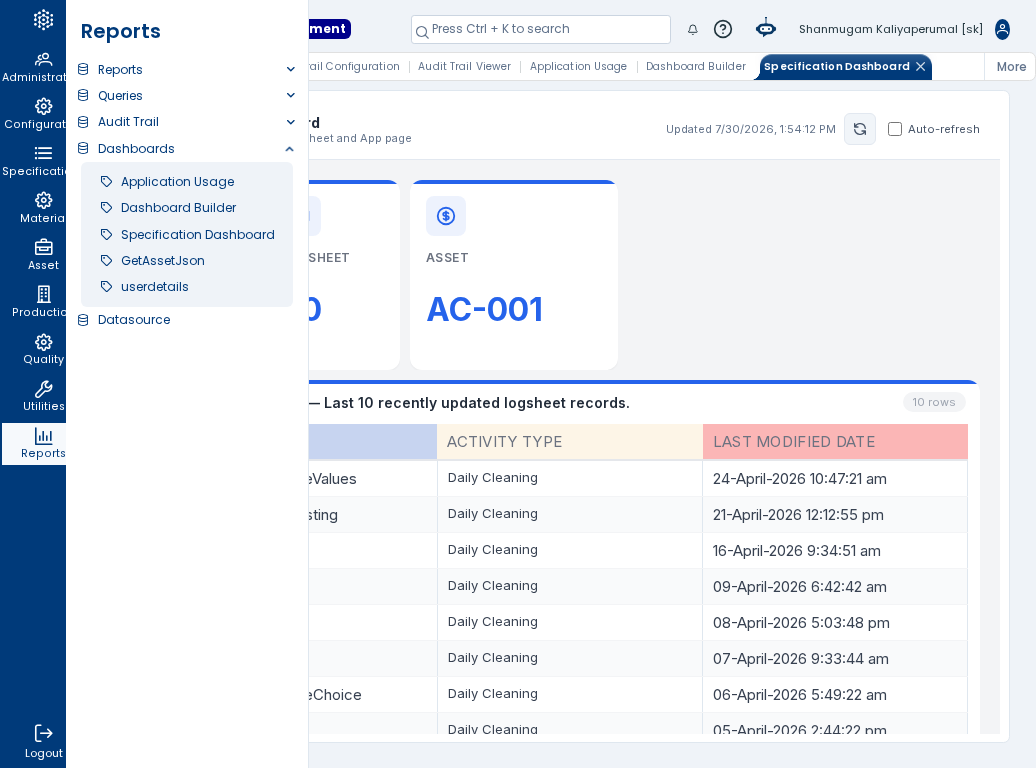Click the 07-April-2026 9:33:44 am cell
Image resolution: width=1036 pixels, height=768 pixels.
click(835, 659)
